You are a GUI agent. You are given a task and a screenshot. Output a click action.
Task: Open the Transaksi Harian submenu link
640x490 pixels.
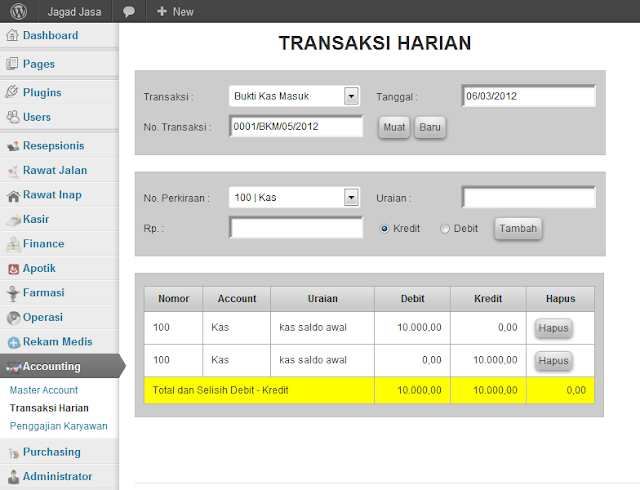[x=49, y=408]
